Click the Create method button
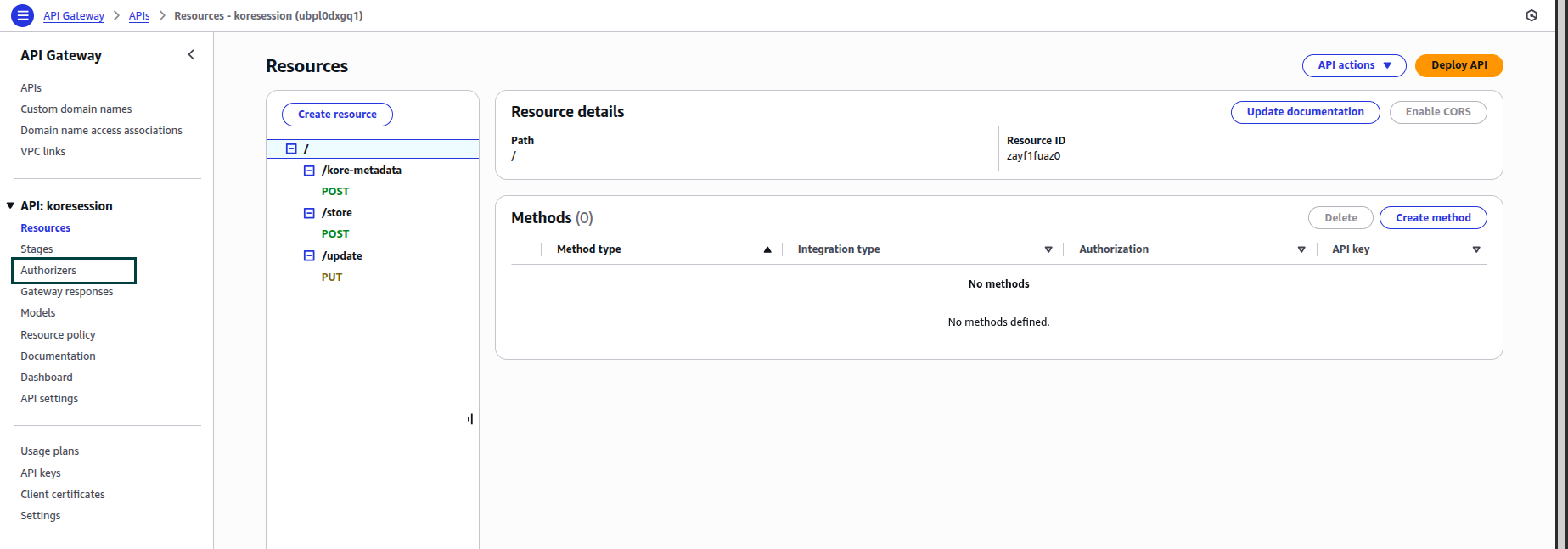The image size is (1568, 549). click(x=1432, y=218)
